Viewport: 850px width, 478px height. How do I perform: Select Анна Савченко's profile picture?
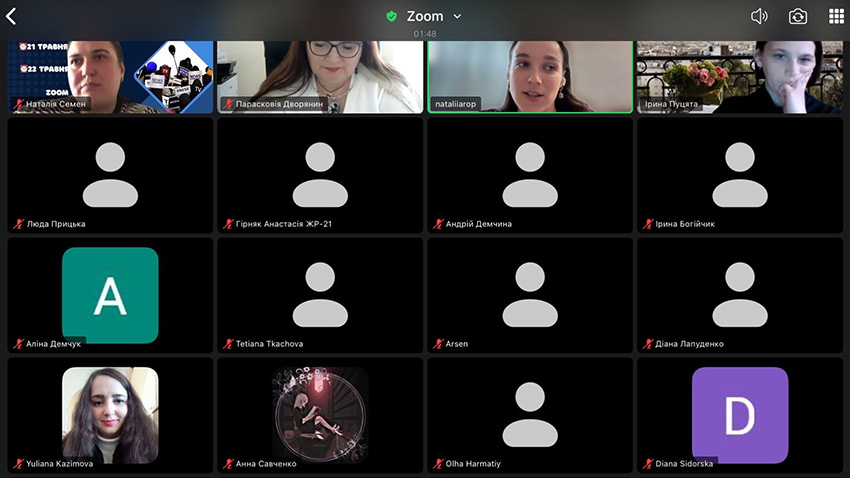coord(320,413)
